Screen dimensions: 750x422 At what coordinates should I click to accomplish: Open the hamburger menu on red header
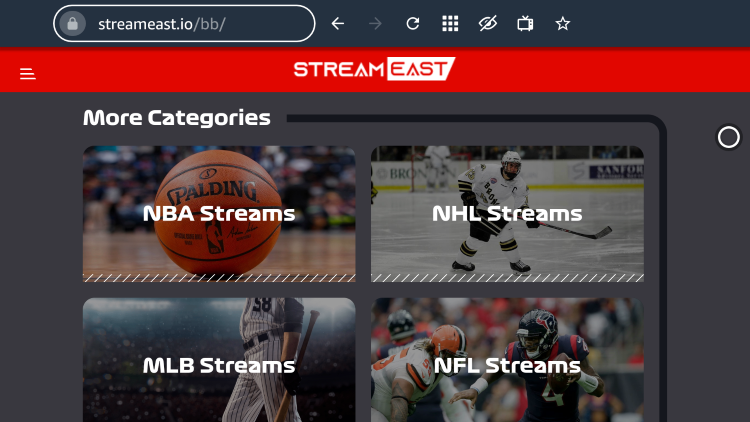(x=28, y=74)
